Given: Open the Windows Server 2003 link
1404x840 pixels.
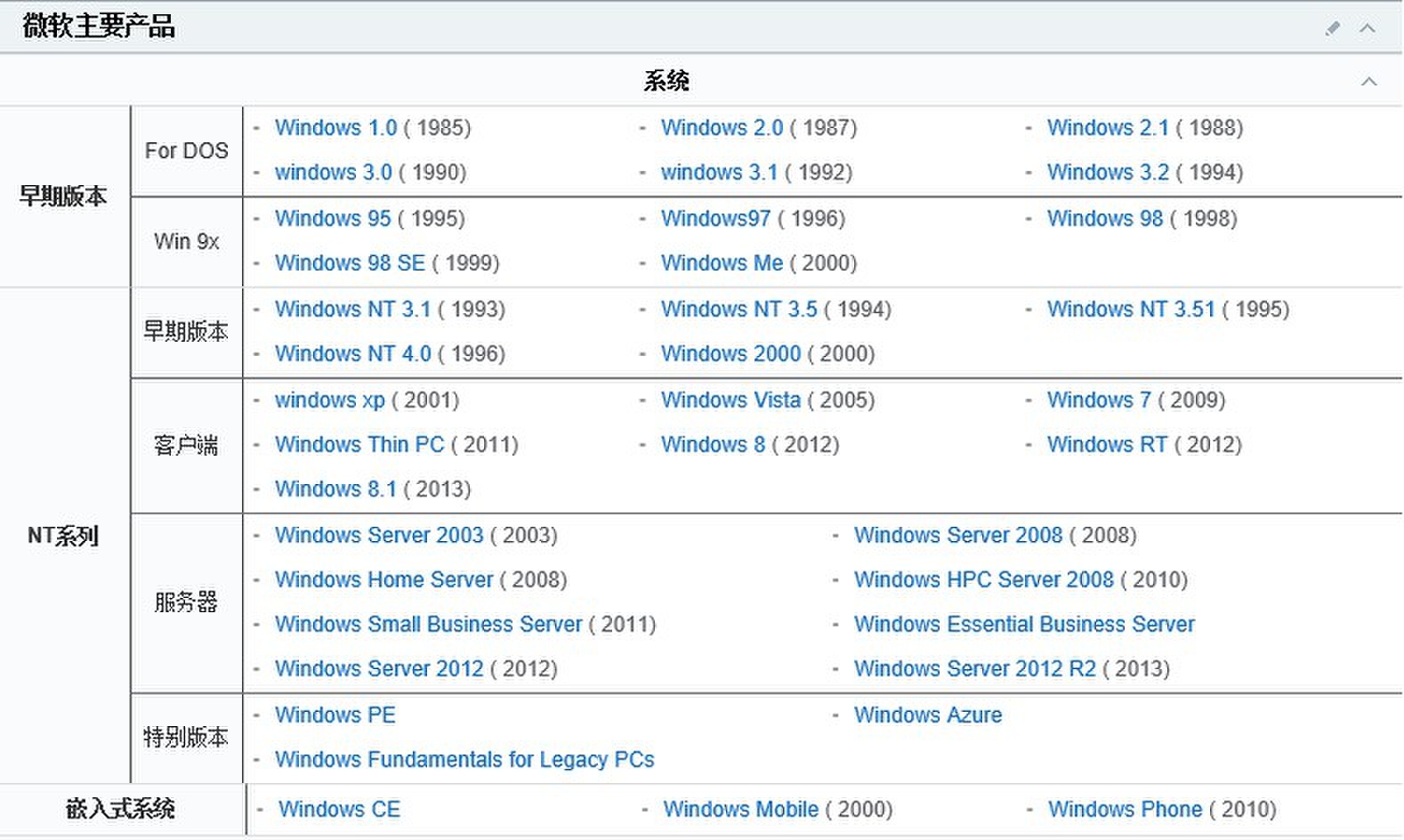Looking at the screenshot, I should tap(379, 535).
